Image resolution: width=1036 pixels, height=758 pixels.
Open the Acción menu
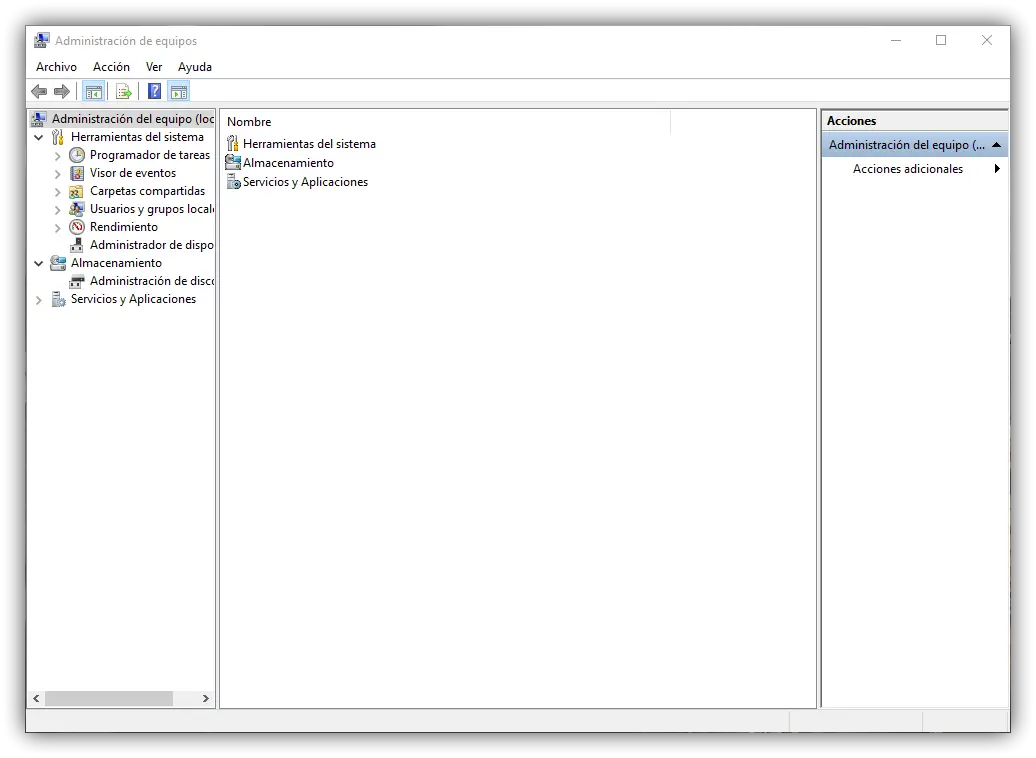(x=111, y=67)
